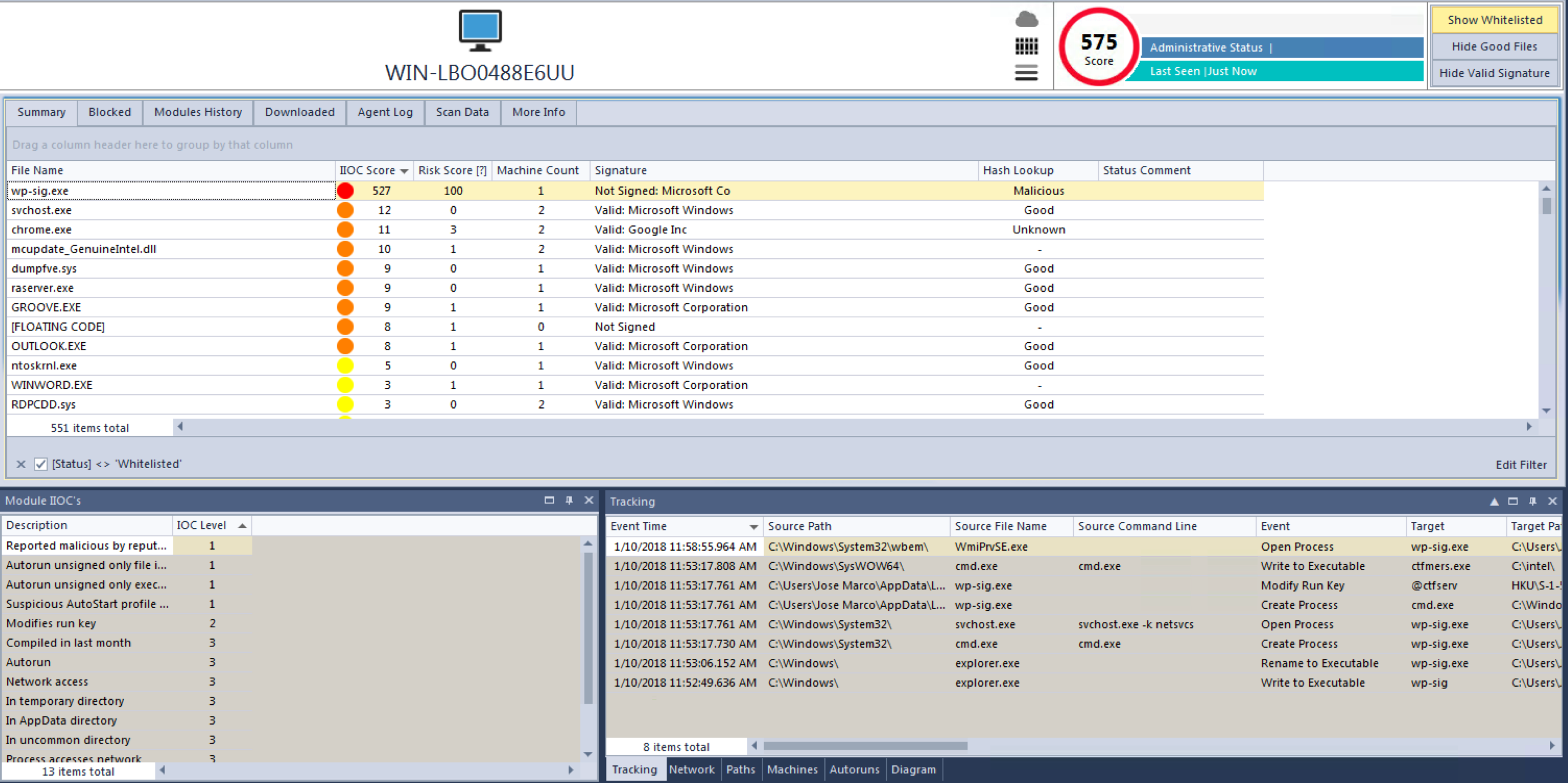This screenshot has width=1568, height=783.
Task: Toggle Show Whitelisted button
Action: [x=1494, y=20]
